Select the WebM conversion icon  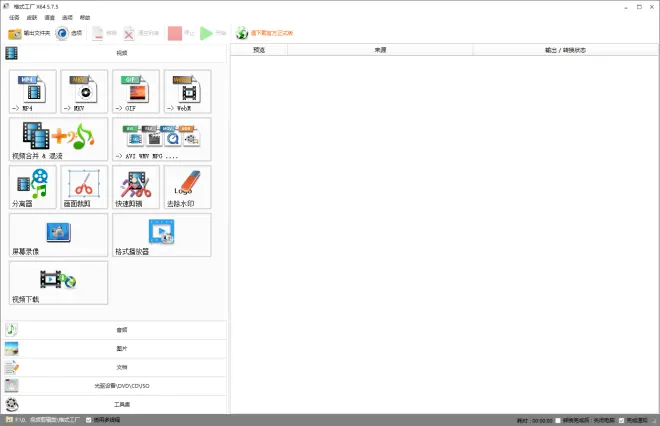pos(188,91)
